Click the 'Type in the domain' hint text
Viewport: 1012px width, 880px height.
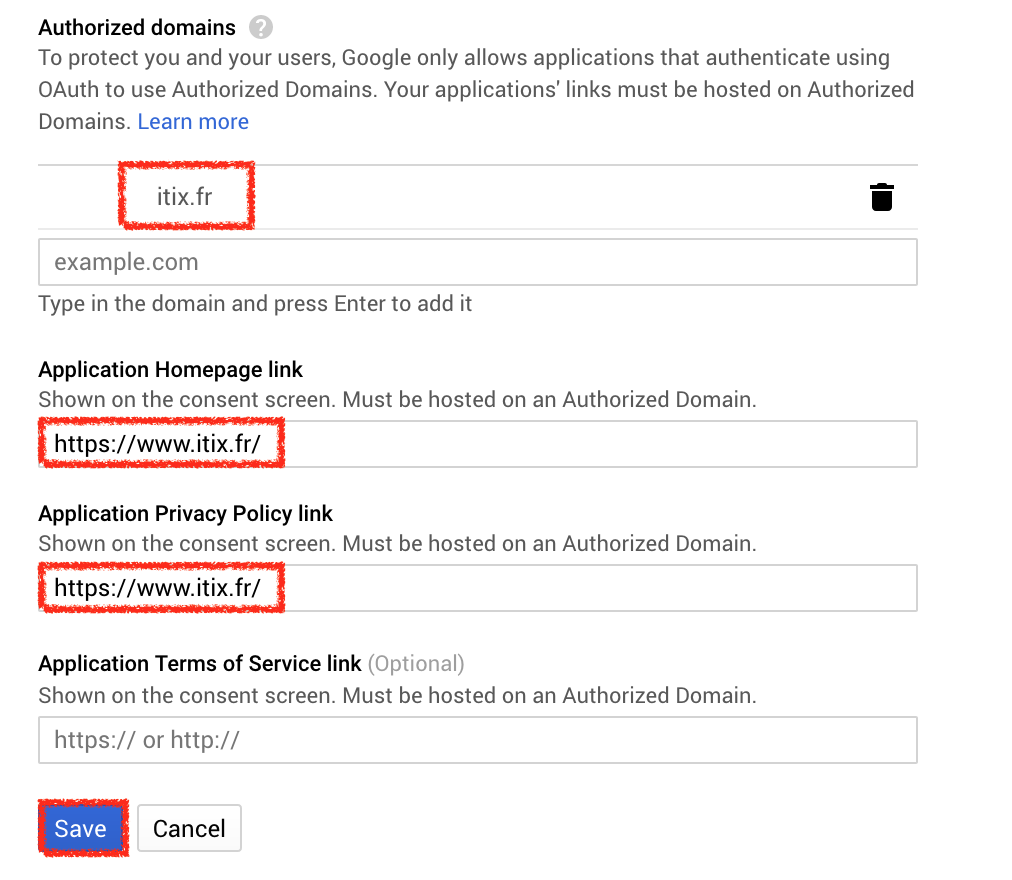point(255,304)
